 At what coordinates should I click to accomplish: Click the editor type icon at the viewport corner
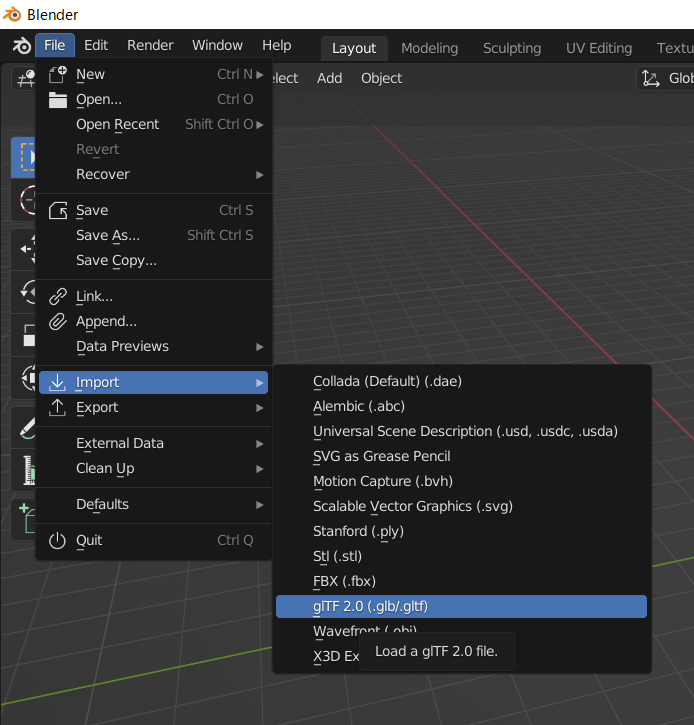pyautogui.click(x=25, y=79)
